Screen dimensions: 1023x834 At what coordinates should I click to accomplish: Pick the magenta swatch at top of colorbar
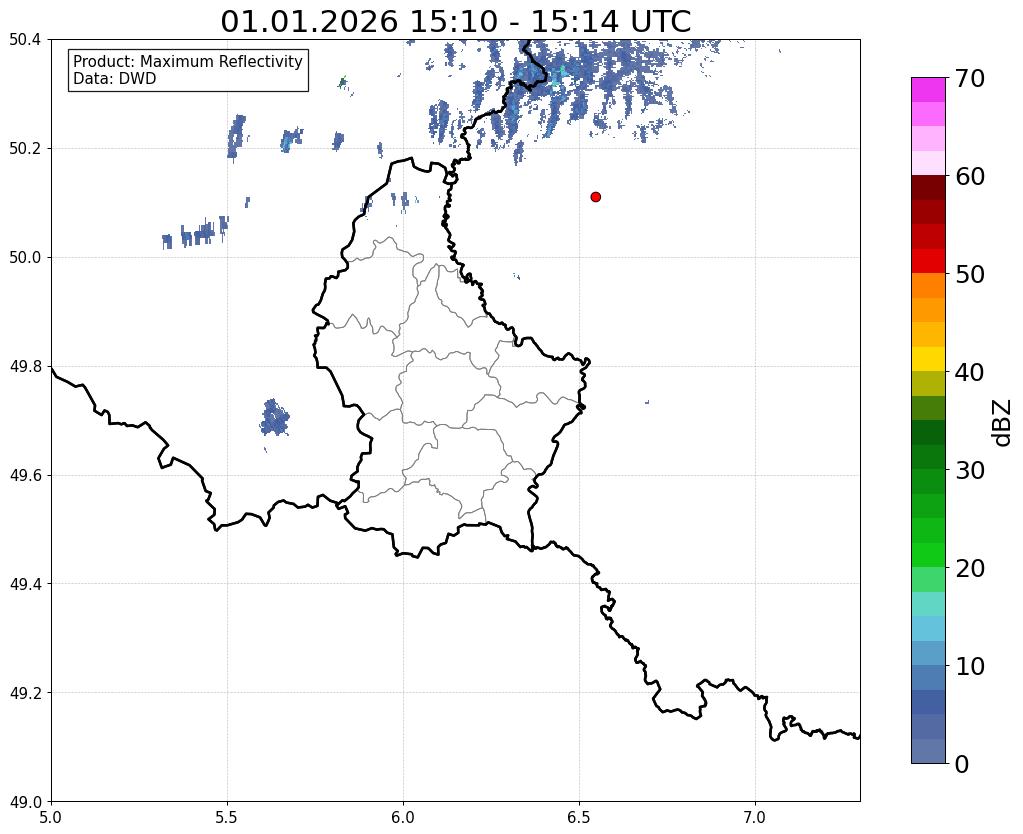coord(927,89)
